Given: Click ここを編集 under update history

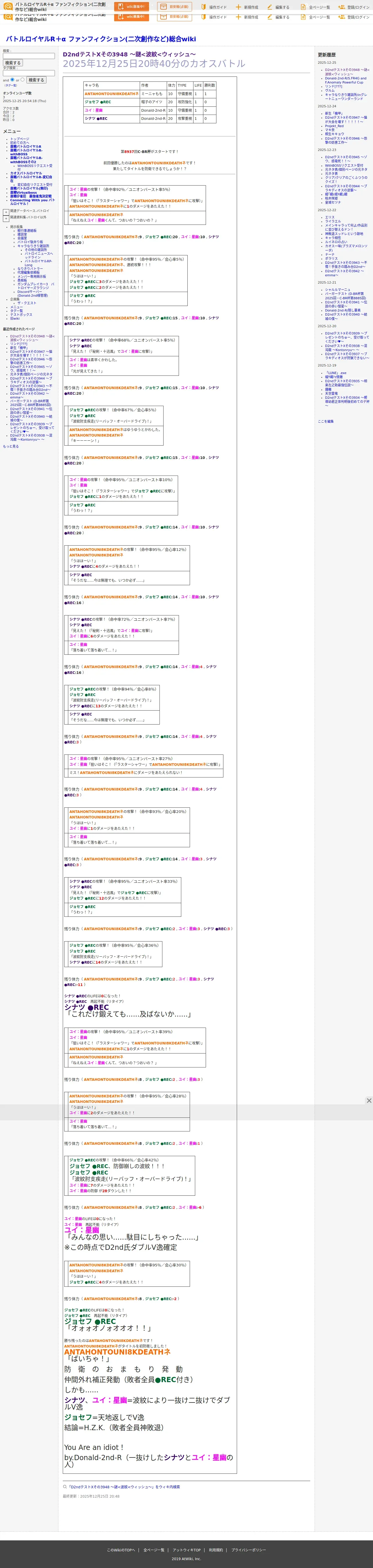Looking at the screenshot, I should (326, 421).
